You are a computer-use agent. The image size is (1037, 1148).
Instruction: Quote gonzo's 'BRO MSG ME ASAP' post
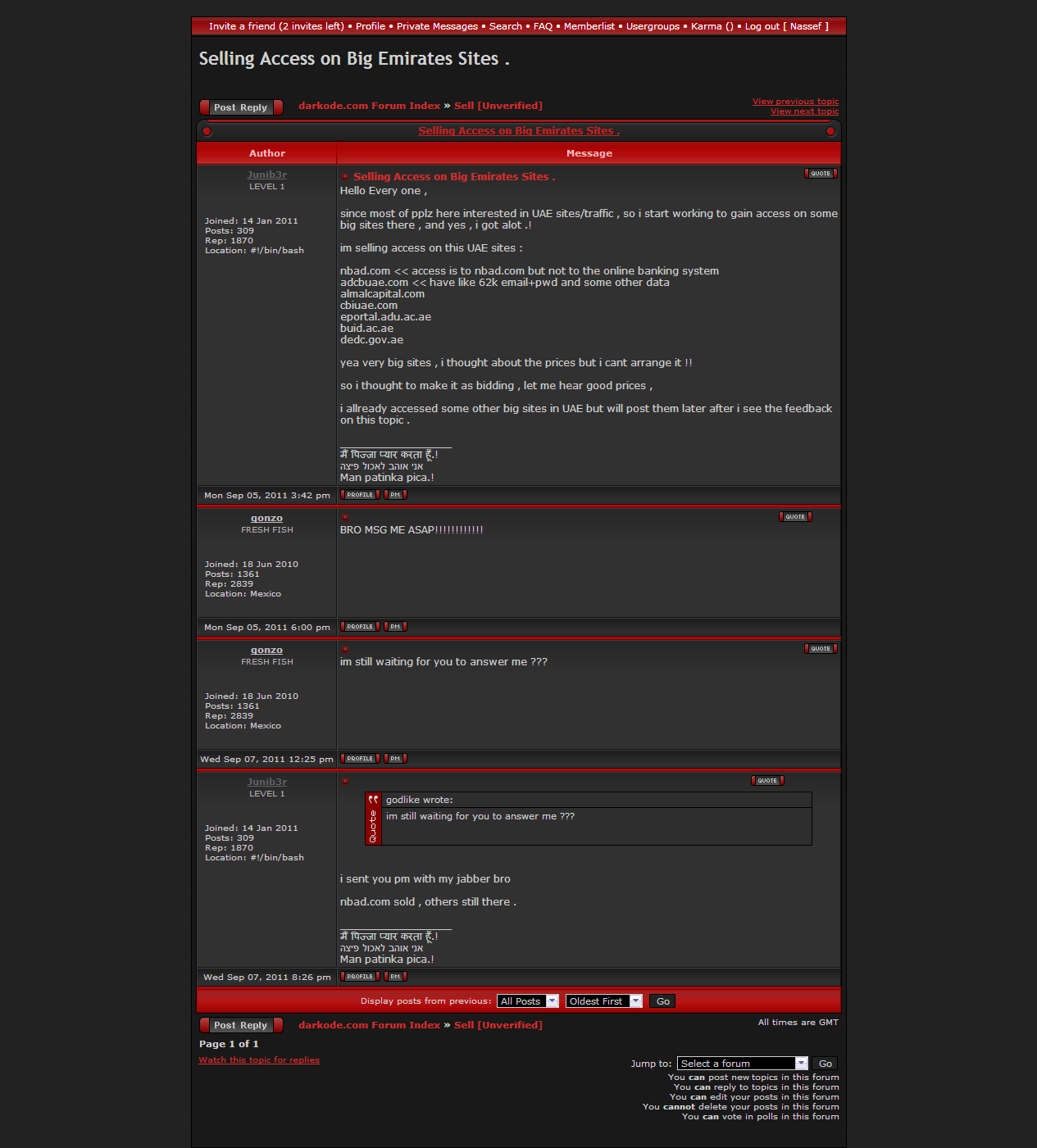pyautogui.click(x=795, y=517)
